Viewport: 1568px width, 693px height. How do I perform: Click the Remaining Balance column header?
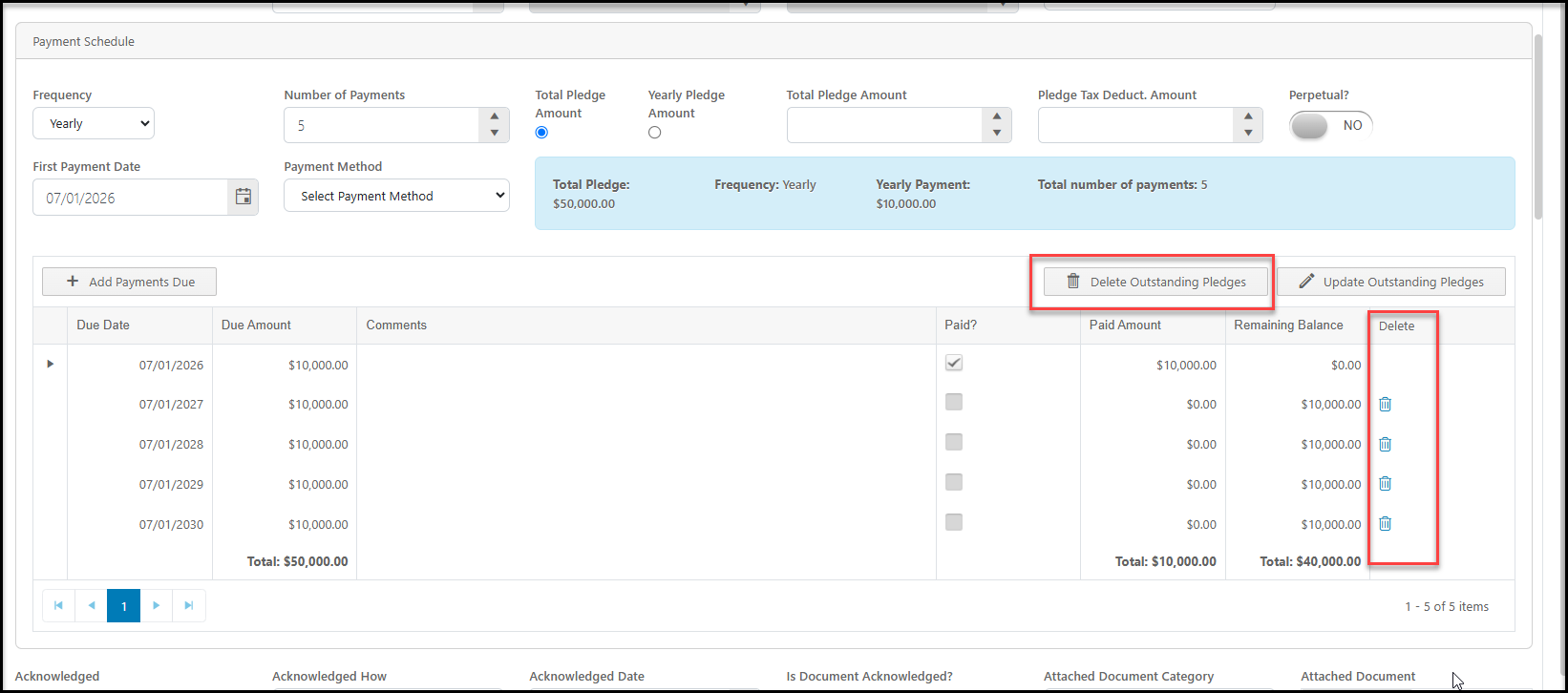[x=1297, y=325]
